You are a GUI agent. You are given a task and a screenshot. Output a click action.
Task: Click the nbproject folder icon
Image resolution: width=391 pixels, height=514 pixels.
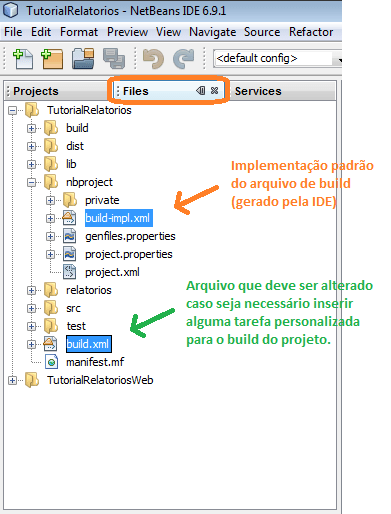pyautogui.click(x=51, y=182)
